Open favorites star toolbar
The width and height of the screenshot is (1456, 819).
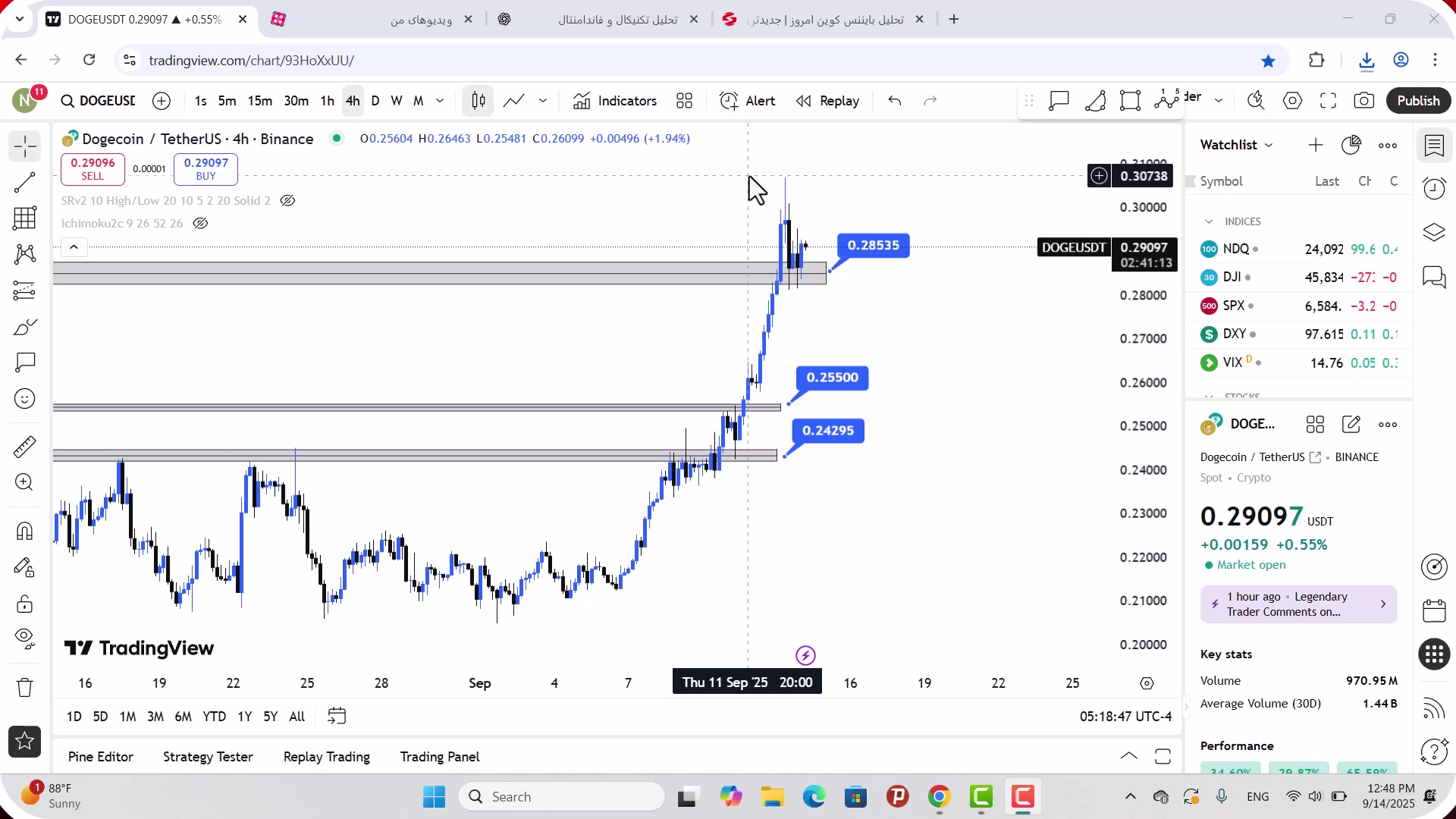pyautogui.click(x=25, y=742)
